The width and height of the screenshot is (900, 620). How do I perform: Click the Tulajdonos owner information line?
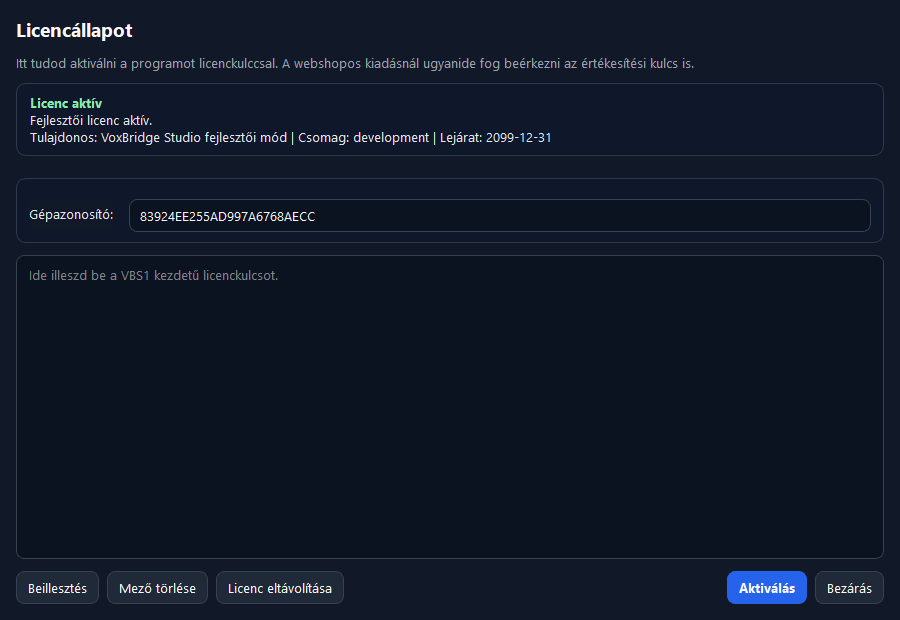pos(290,138)
